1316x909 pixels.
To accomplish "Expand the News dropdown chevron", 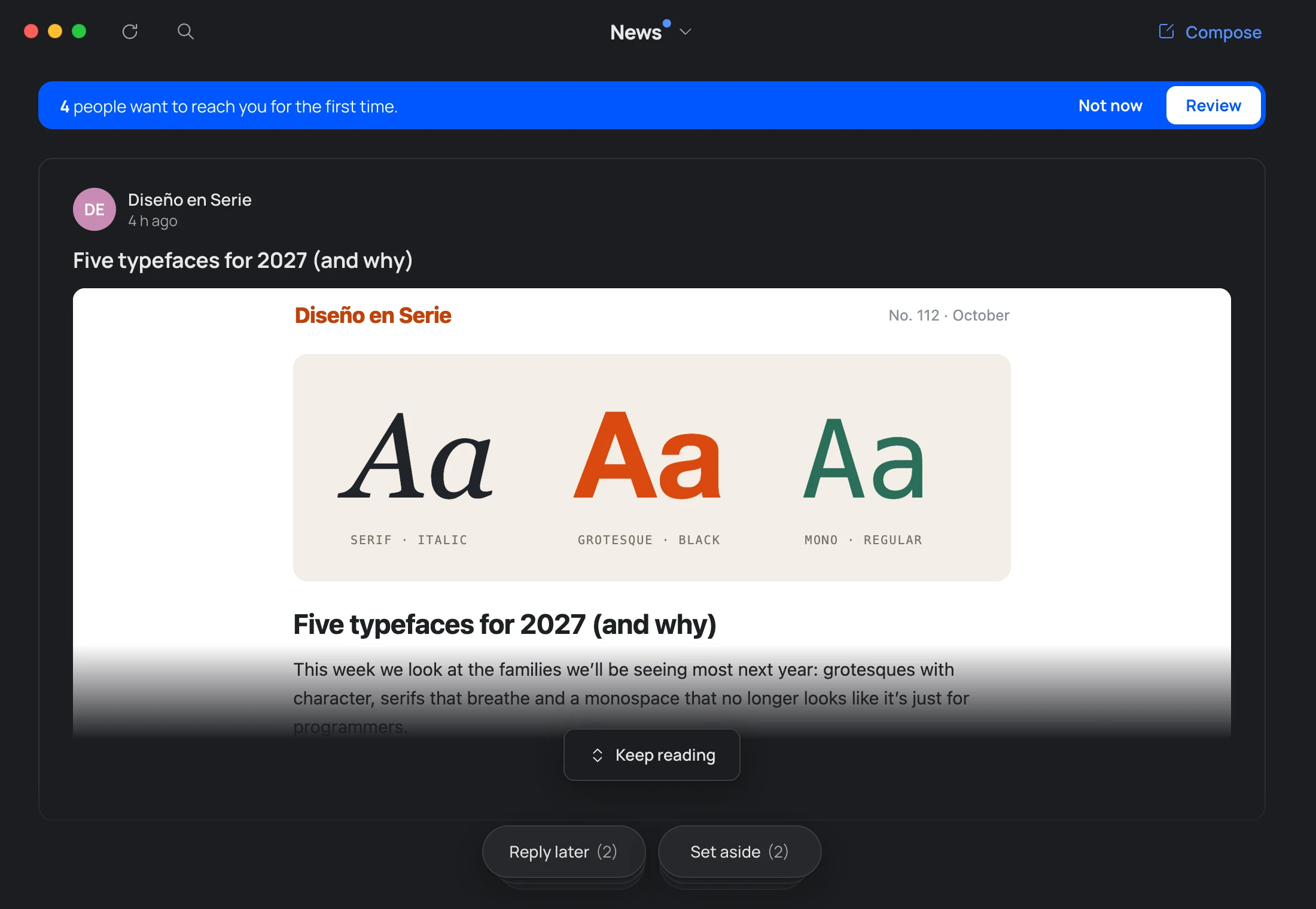I will pos(686,32).
